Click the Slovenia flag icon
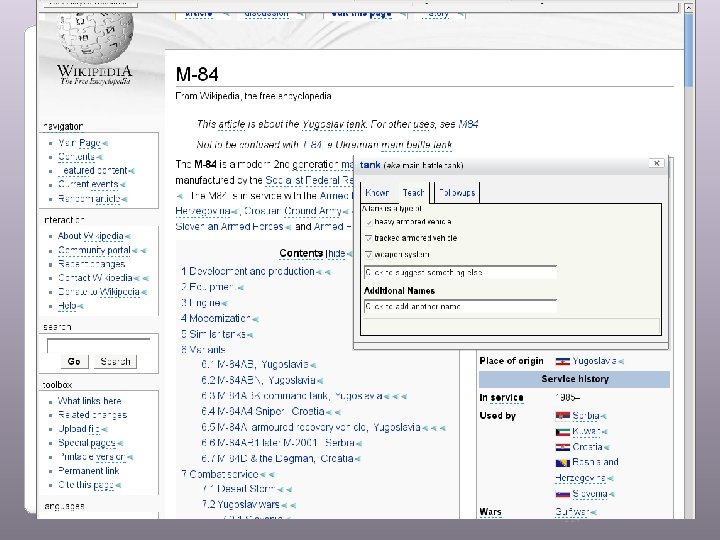Viewport: 720px width, 540px height. click(x=562, y=495)
